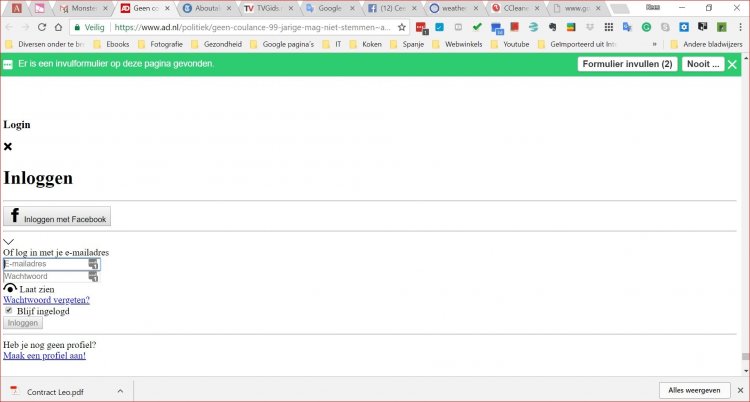The image size is (750, 402).
Task: Bookmark this page with the star icon
Action: coord(402,27)
